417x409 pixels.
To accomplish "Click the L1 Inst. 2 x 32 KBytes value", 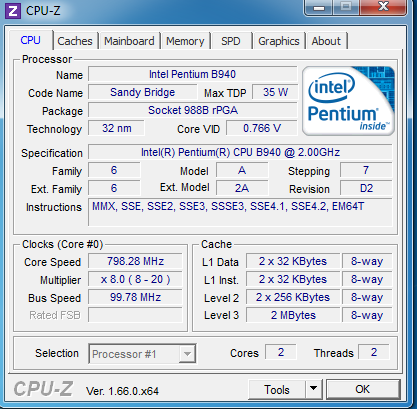I will coord(293,279).
